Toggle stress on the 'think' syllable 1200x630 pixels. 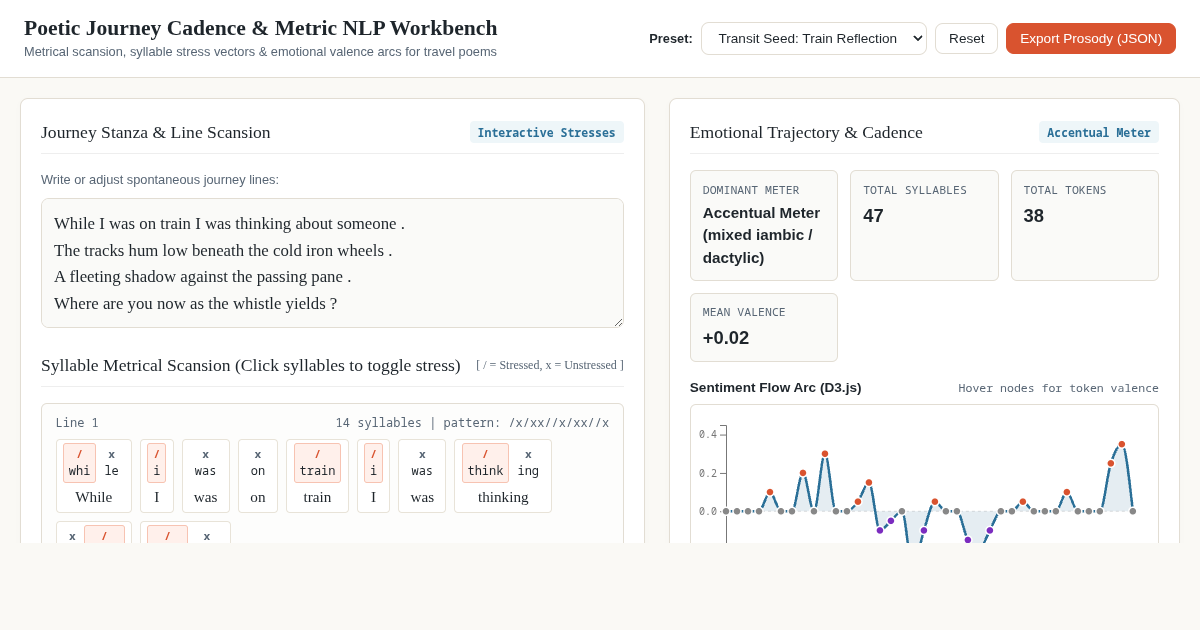click(485, 463)
